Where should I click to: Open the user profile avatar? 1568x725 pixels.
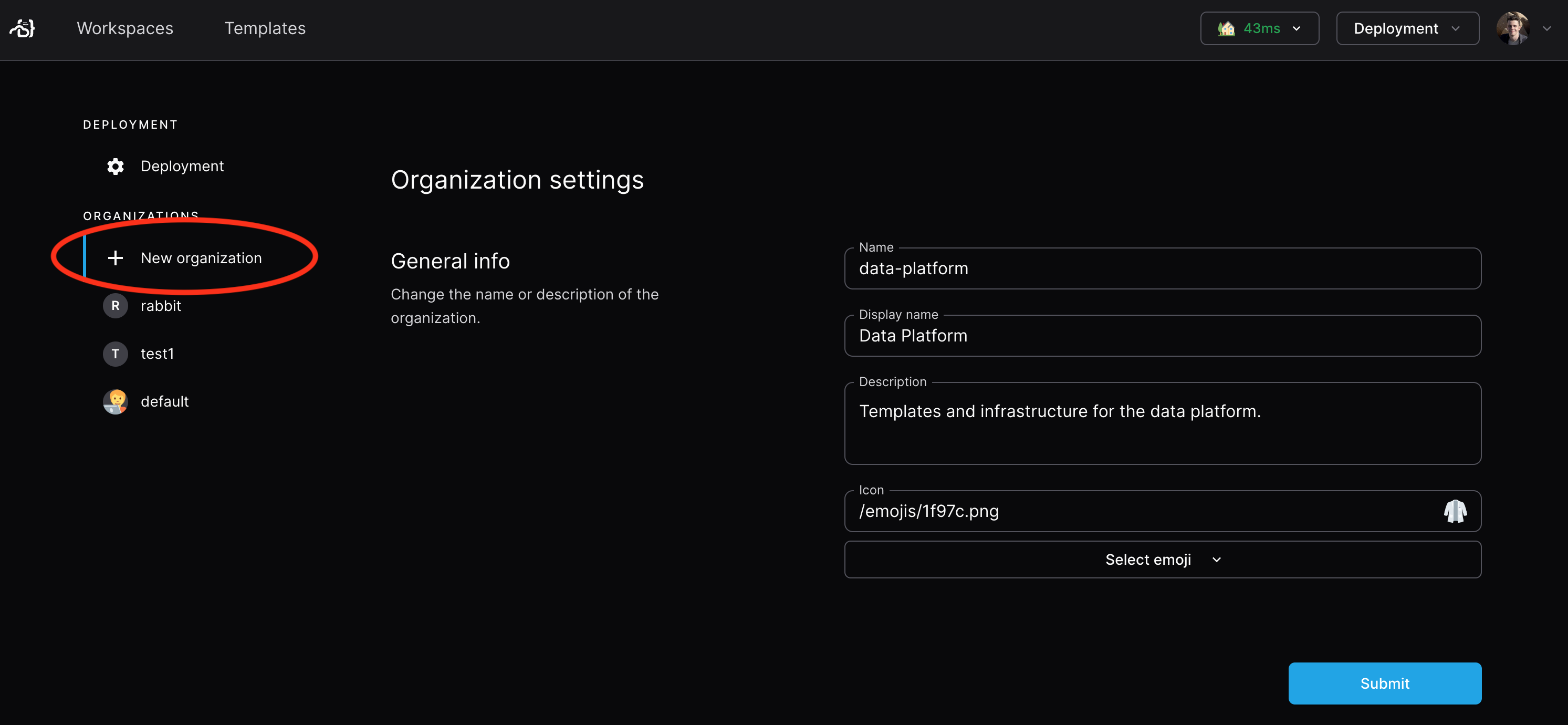coord(1512,28)
